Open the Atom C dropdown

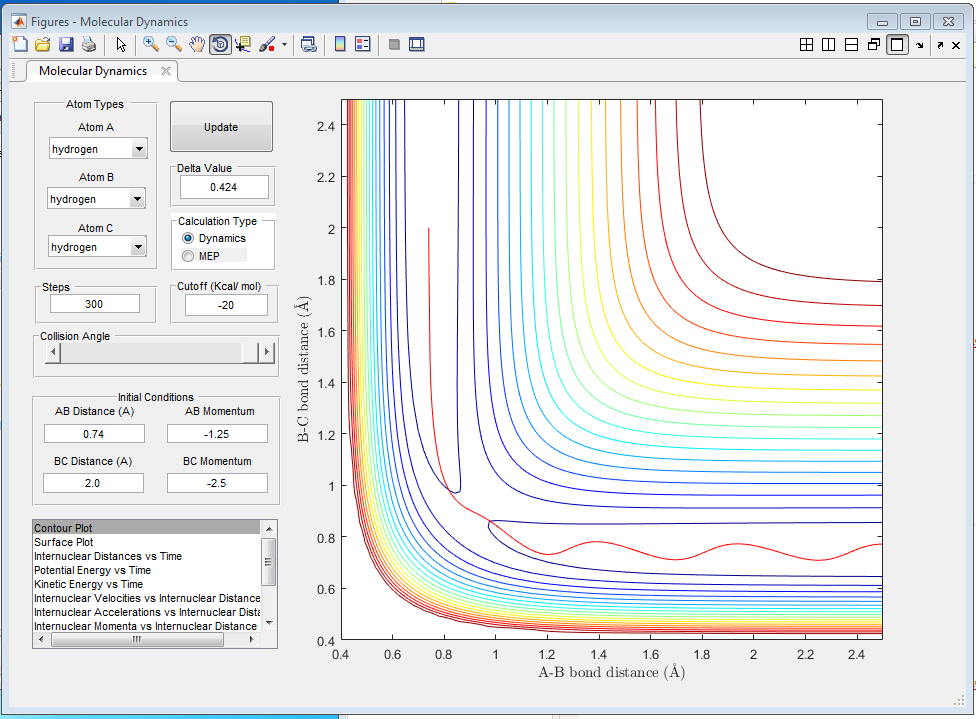pos(139,247)
